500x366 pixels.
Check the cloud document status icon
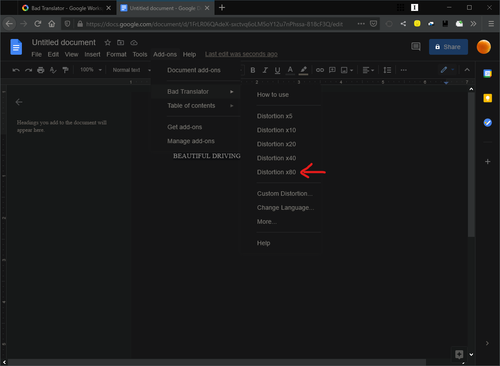[x=134, y=43]
